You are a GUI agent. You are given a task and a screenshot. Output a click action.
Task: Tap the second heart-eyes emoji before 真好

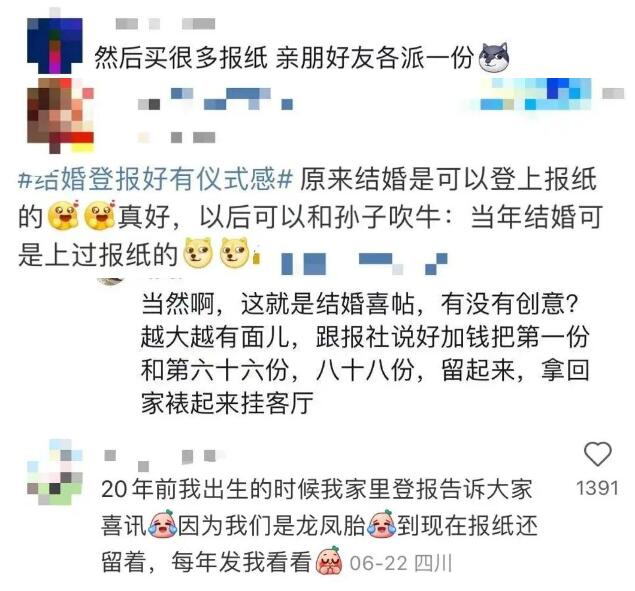(x=100, y=215)
